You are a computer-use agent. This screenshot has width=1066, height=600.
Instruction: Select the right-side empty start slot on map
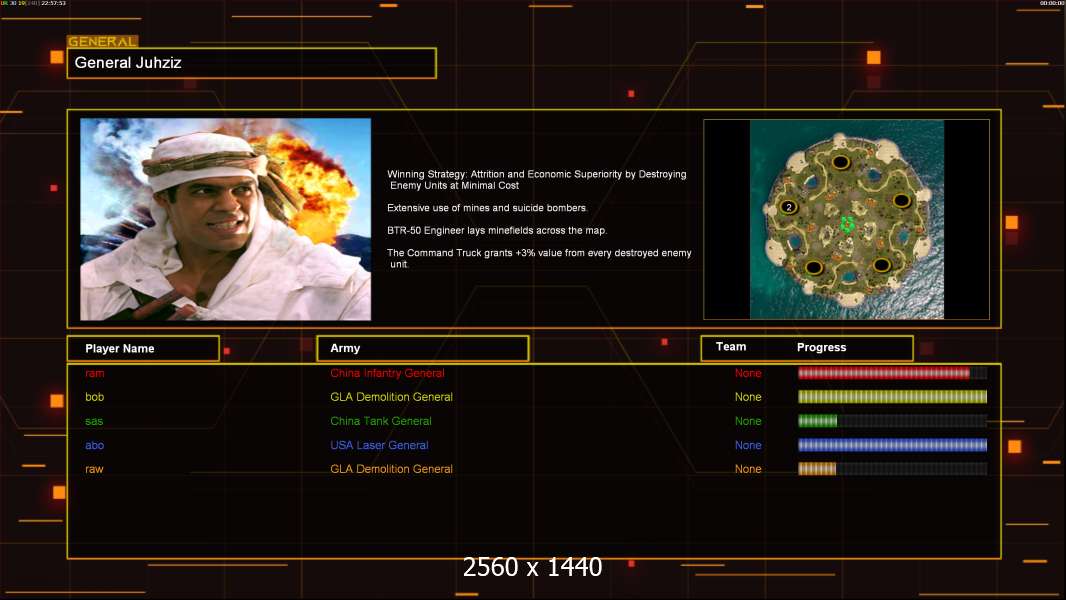(902, 200)
